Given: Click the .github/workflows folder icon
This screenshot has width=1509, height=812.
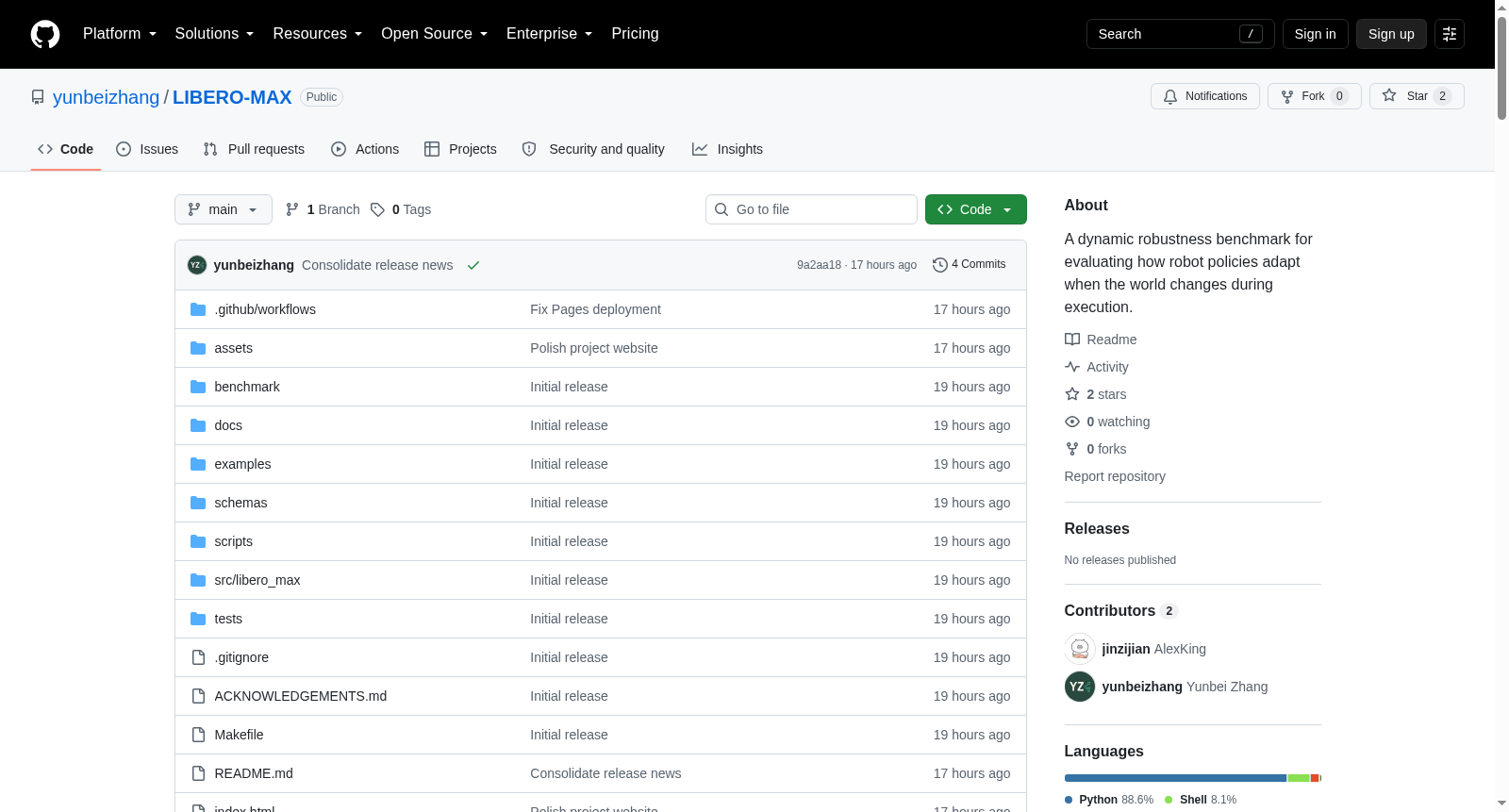Looking at the screenshot, I should (198, 309).
